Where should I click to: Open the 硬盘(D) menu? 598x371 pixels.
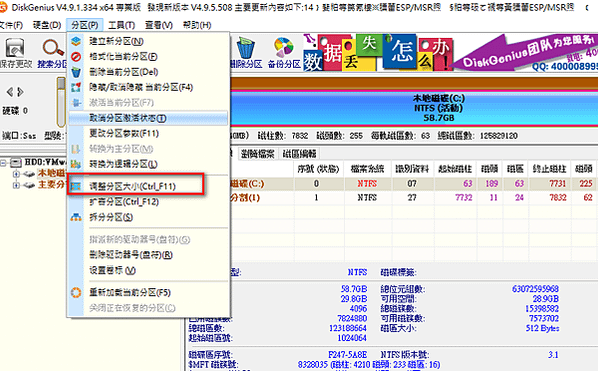point(47,25)
